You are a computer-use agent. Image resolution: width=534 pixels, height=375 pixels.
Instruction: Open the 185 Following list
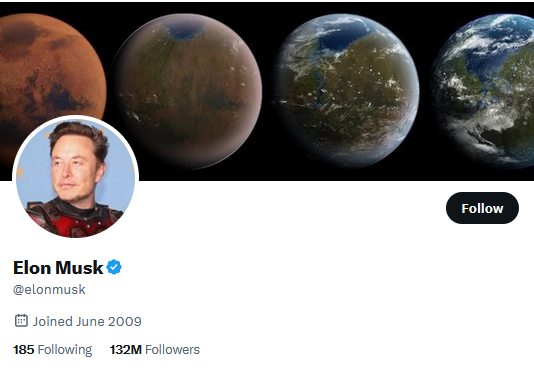[52, 350]
